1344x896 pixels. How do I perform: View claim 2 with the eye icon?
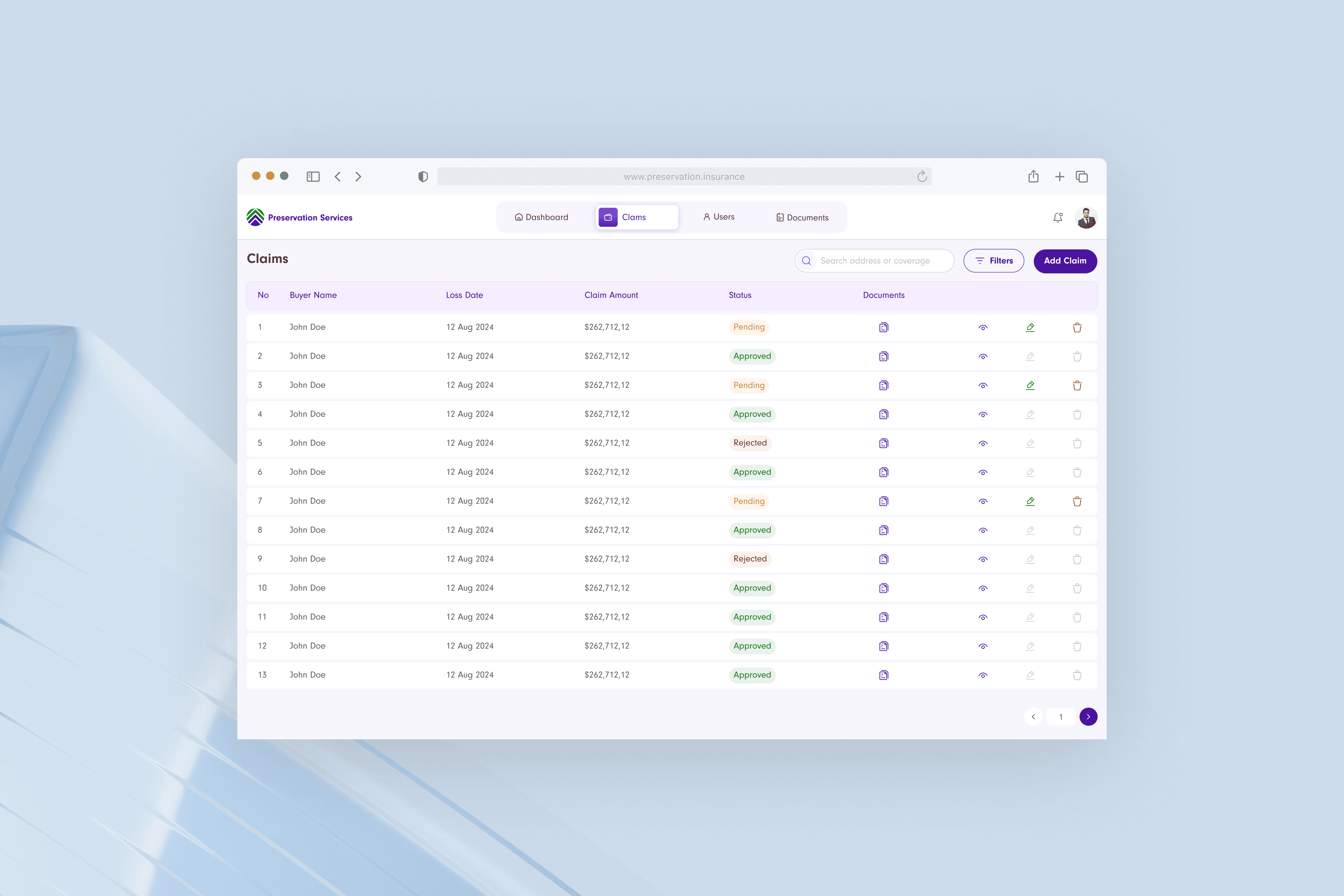pos(983,357)
